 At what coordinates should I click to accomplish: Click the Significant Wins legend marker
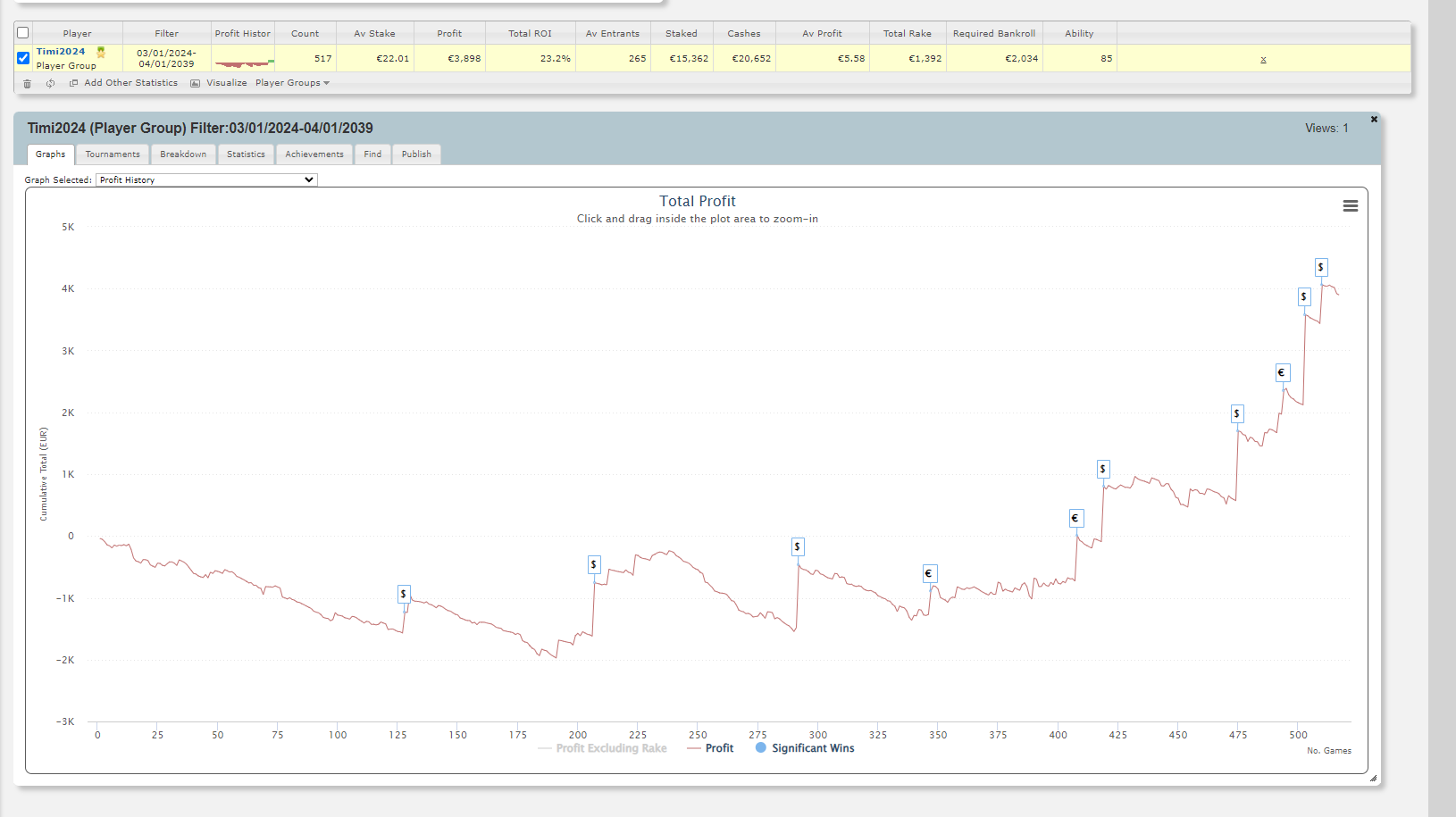[761, 748]
